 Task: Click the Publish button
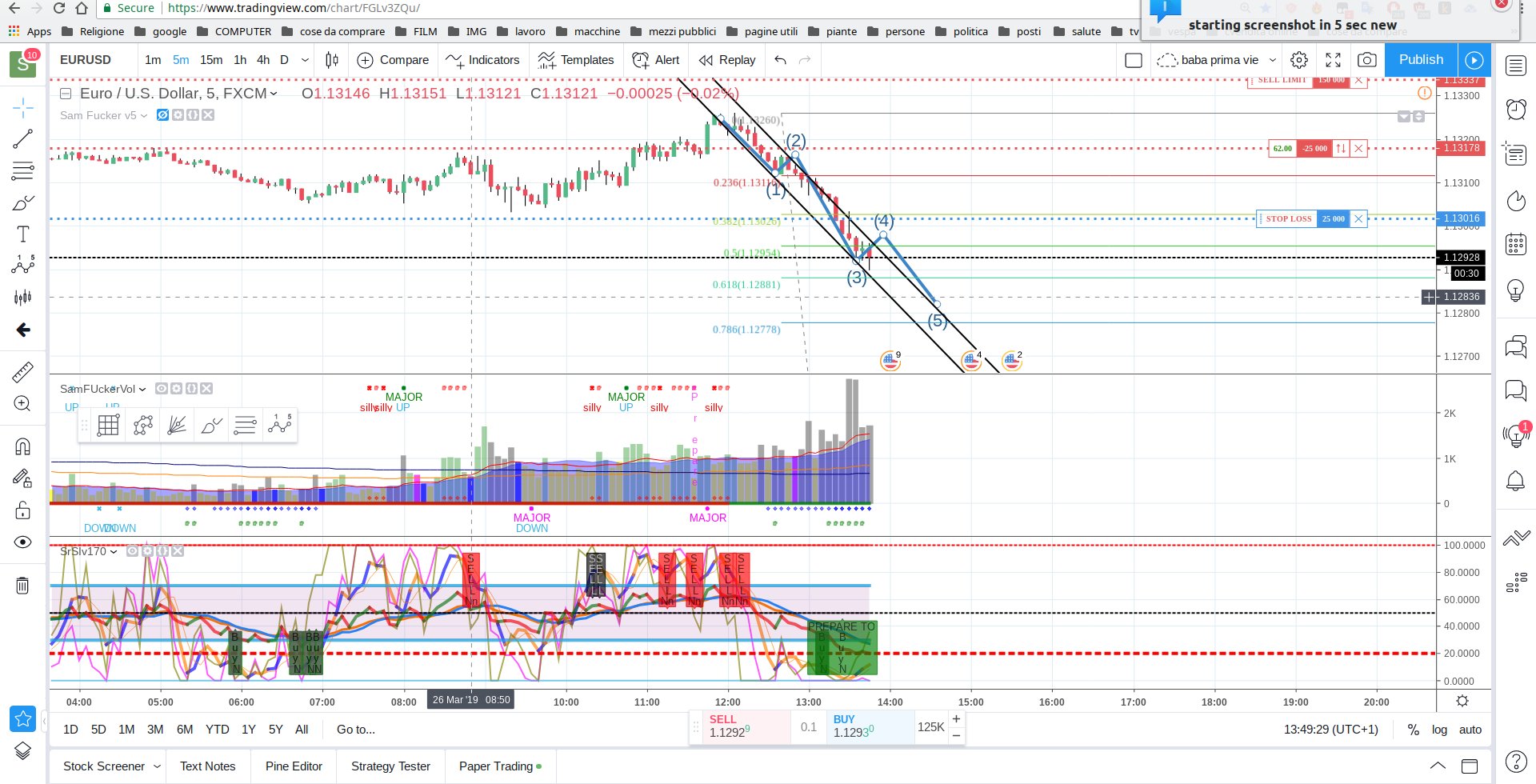coord(1421,60)
